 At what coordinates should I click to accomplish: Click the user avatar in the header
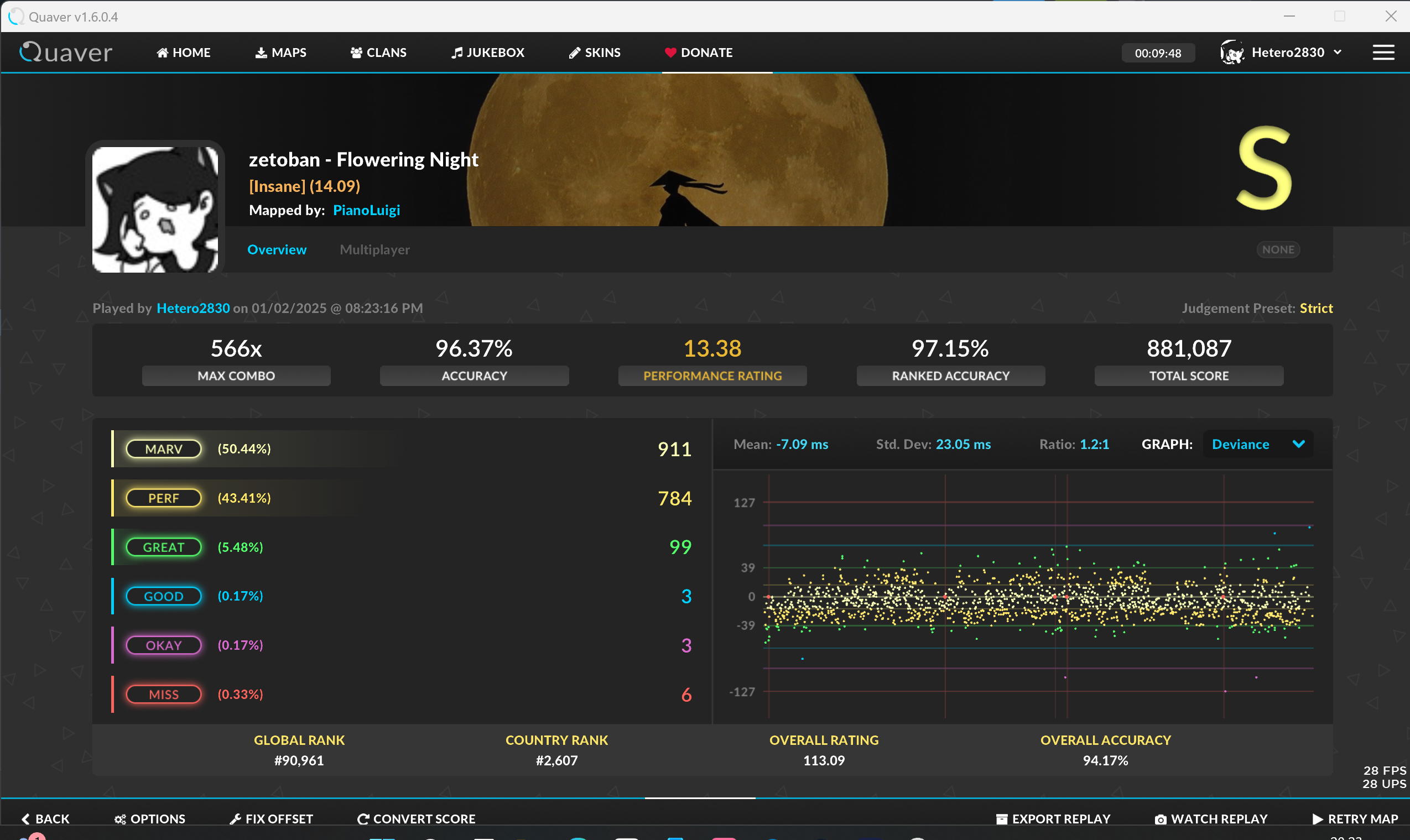[x=1232, y=53]
